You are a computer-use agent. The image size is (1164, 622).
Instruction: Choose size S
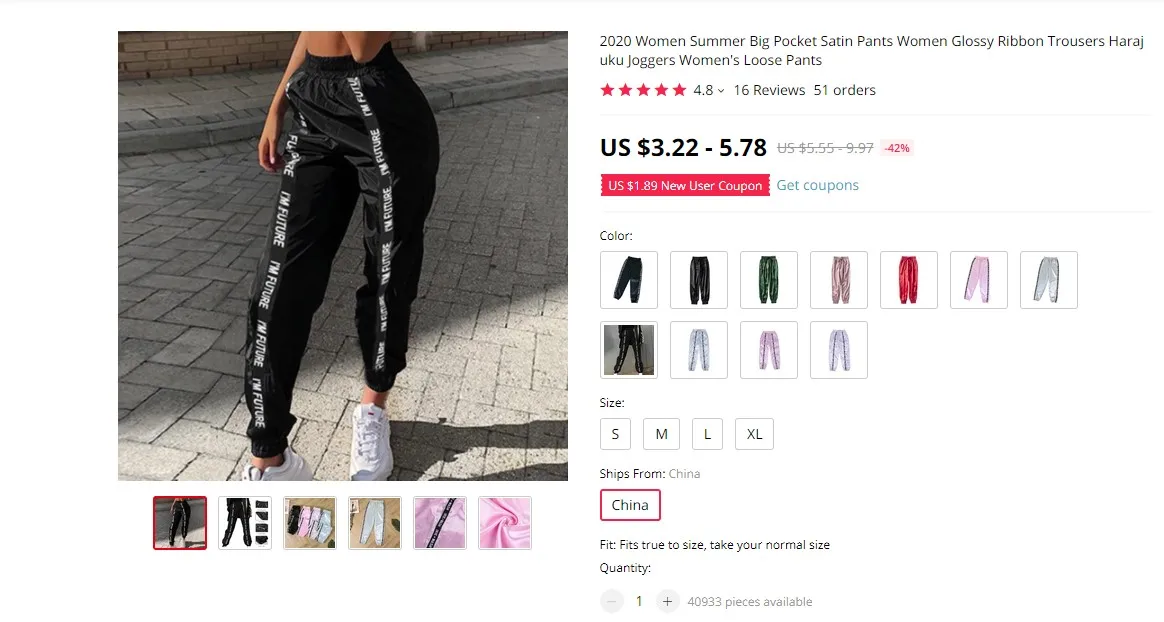615,434
